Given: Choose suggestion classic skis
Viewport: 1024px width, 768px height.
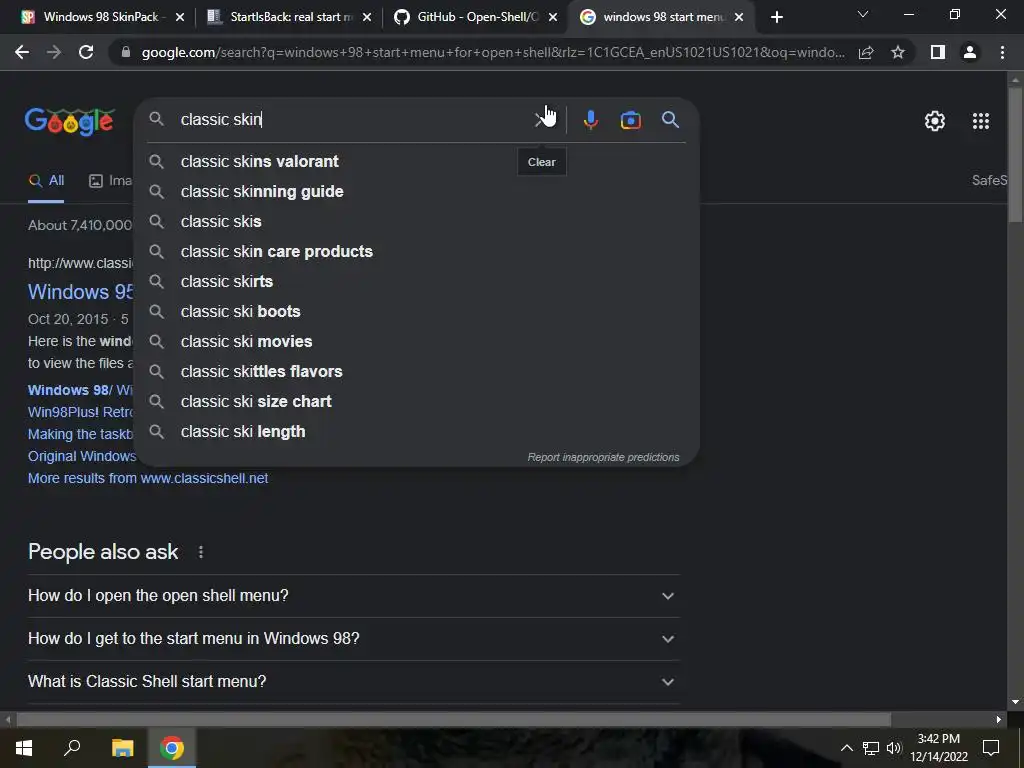Looking at the screenshot, I should (x=417, y=221).
